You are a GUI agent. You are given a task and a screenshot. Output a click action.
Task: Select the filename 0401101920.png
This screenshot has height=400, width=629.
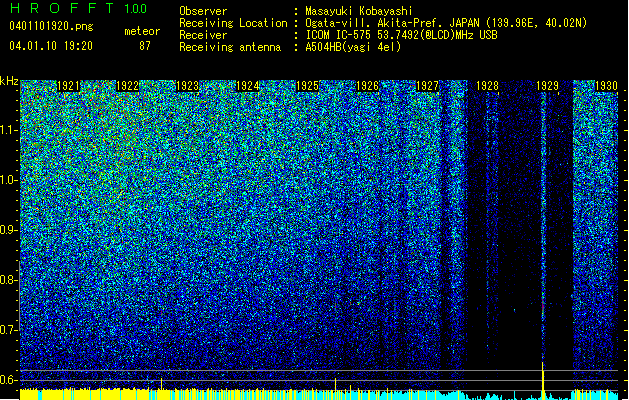pos(51,27)
